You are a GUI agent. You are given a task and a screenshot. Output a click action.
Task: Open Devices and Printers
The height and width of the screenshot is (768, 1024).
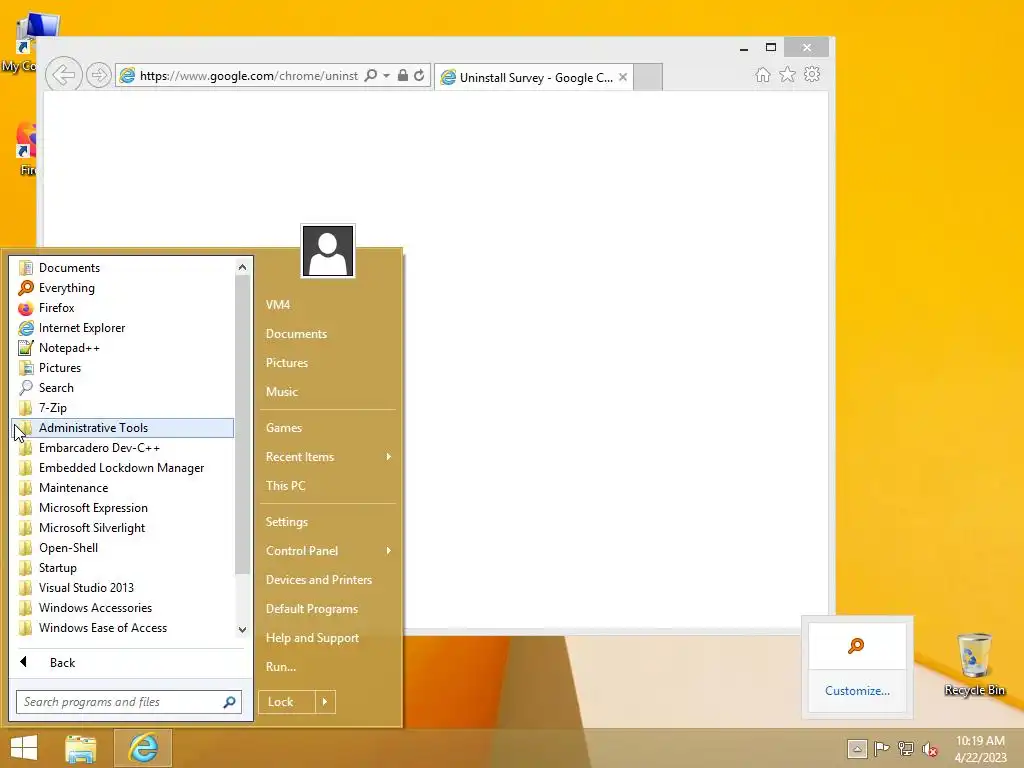click(327, 580)
